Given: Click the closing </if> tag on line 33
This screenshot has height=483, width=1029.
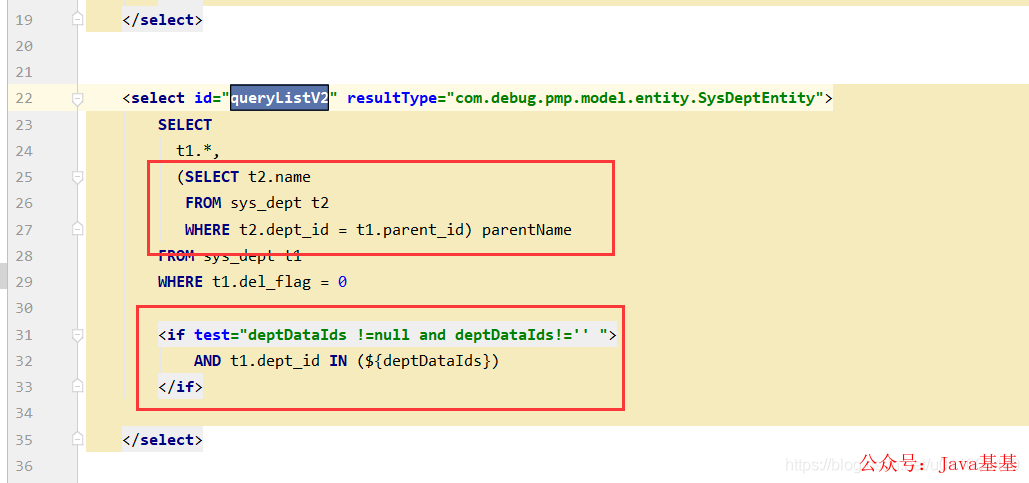Looking at the screenshot, I should click(x=180, y=387).
